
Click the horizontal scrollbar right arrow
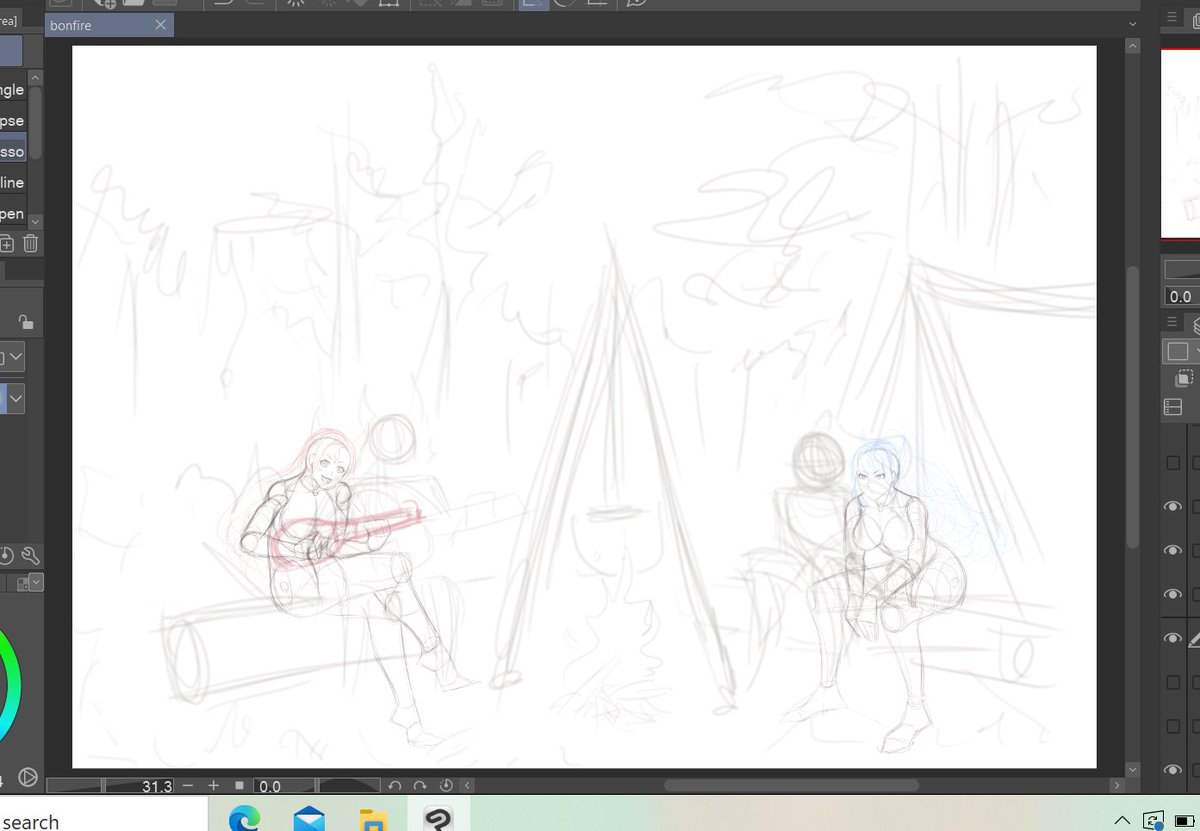point(1115,787)
